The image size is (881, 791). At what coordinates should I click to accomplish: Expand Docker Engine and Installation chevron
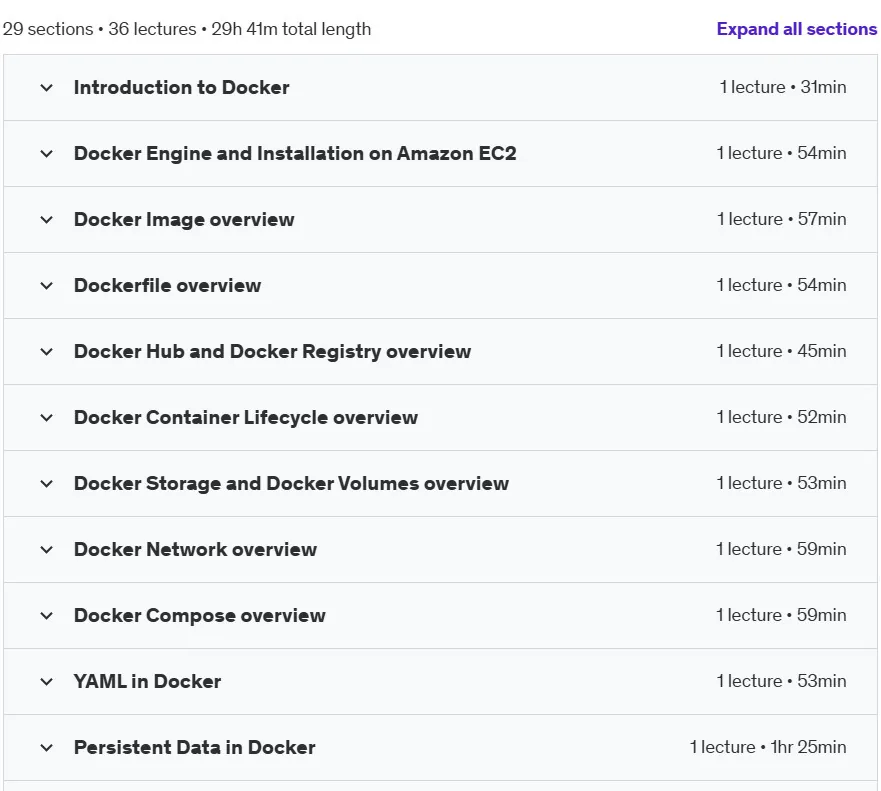pos(47,153)
